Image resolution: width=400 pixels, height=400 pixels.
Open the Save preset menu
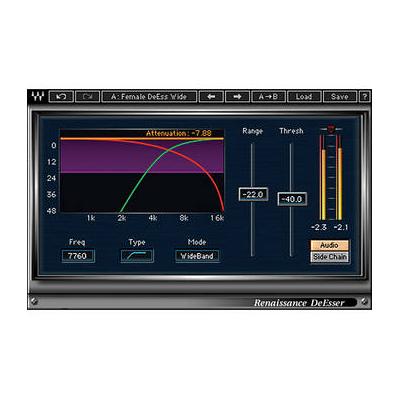pos(340,97)
